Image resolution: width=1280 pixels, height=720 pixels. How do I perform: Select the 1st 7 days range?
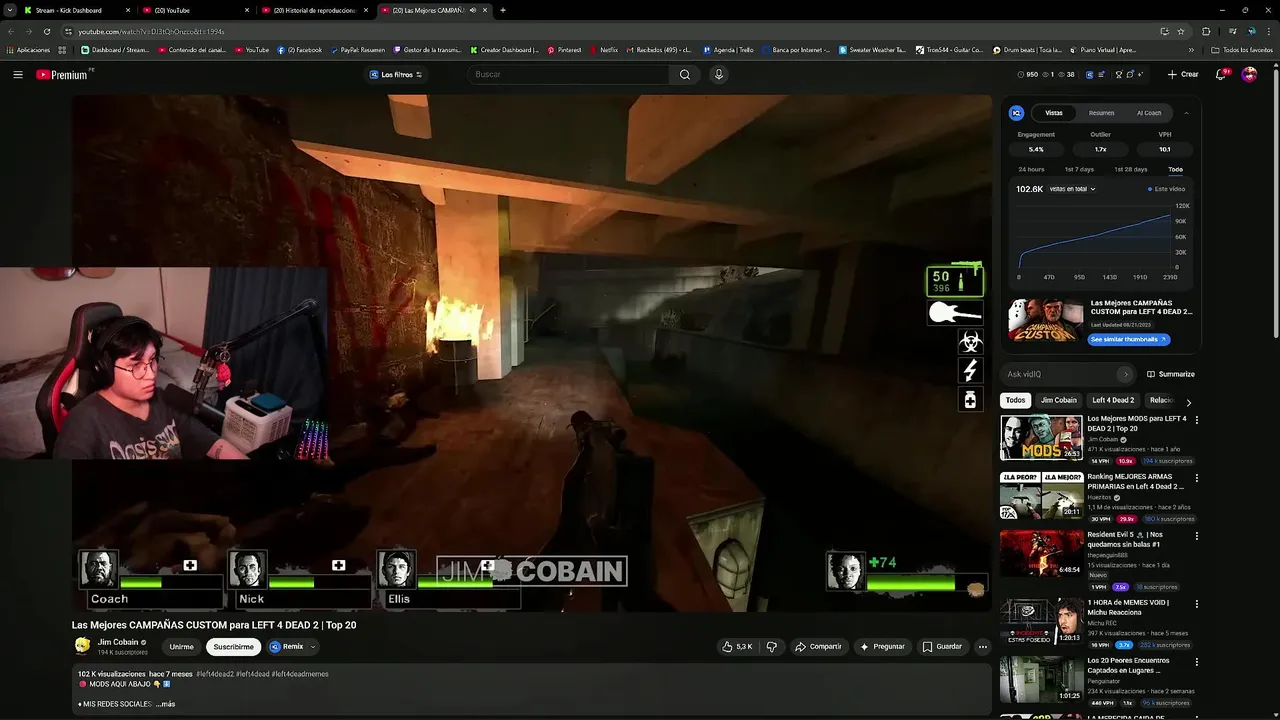[x=1079, y=169]
